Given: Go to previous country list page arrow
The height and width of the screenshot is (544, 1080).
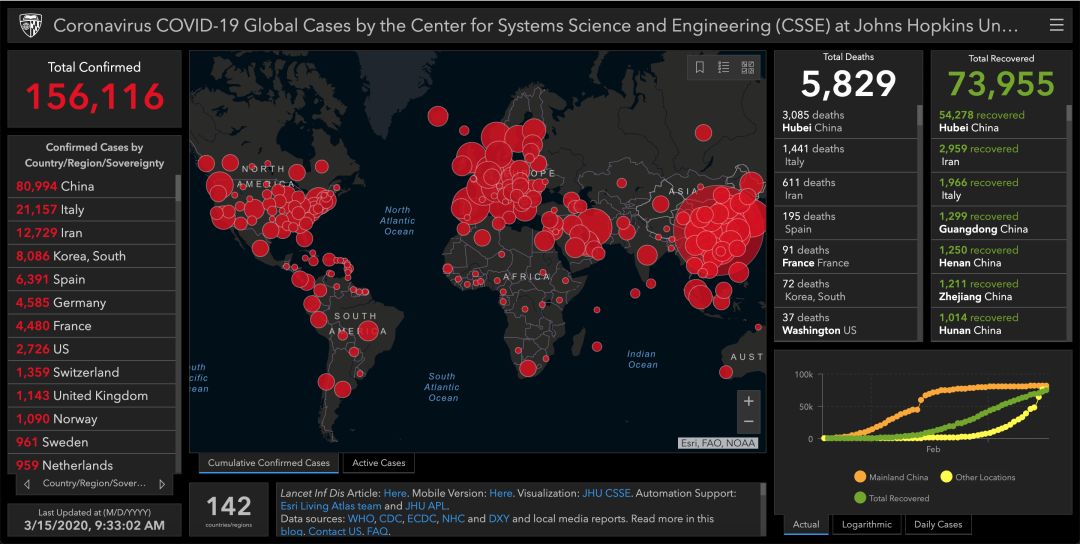Looking at the screenshot, I should tap(27, 484).
